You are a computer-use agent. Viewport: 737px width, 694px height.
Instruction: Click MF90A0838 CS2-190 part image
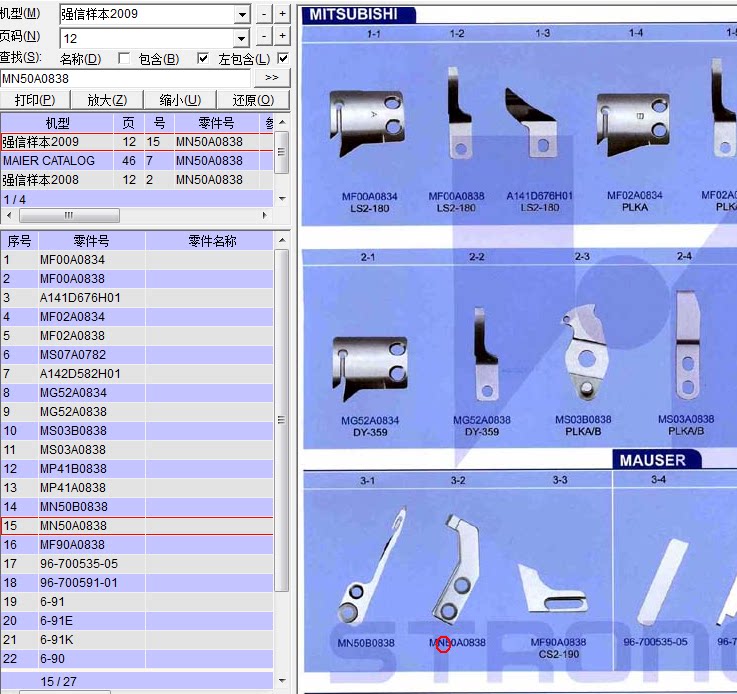(x=552, y=589)
